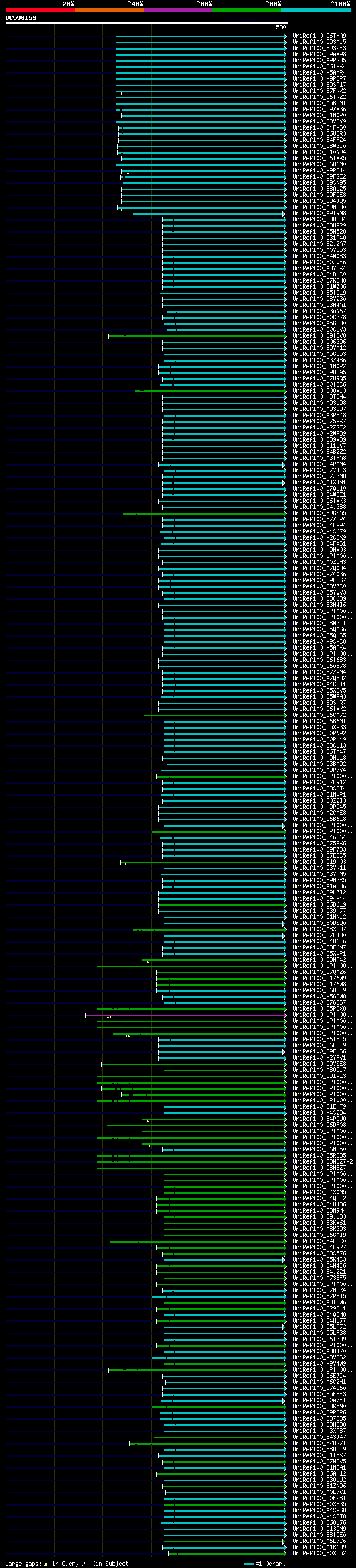Select hit UniRef100_A9P814

pyautogui.click(x=319, y=170)
